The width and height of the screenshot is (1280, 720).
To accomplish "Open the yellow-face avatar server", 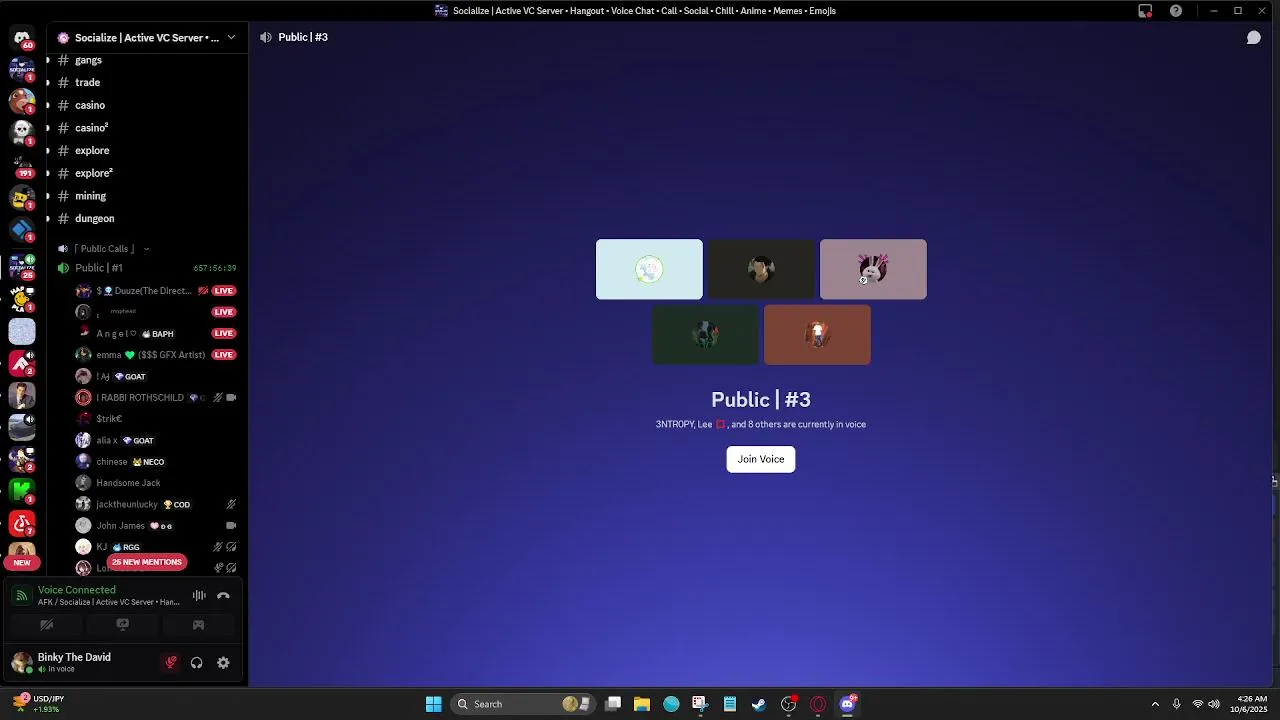I will tap(22, 197).
